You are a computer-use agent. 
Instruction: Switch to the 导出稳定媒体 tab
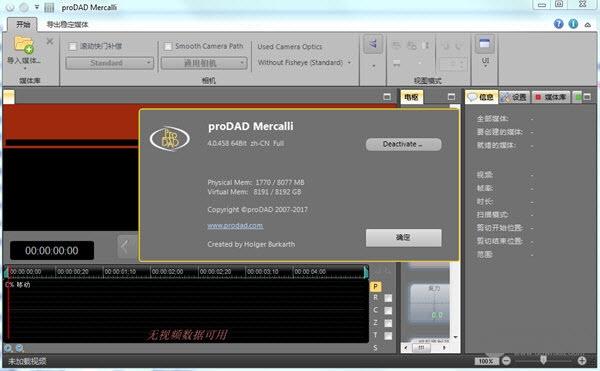pos(67,24)
